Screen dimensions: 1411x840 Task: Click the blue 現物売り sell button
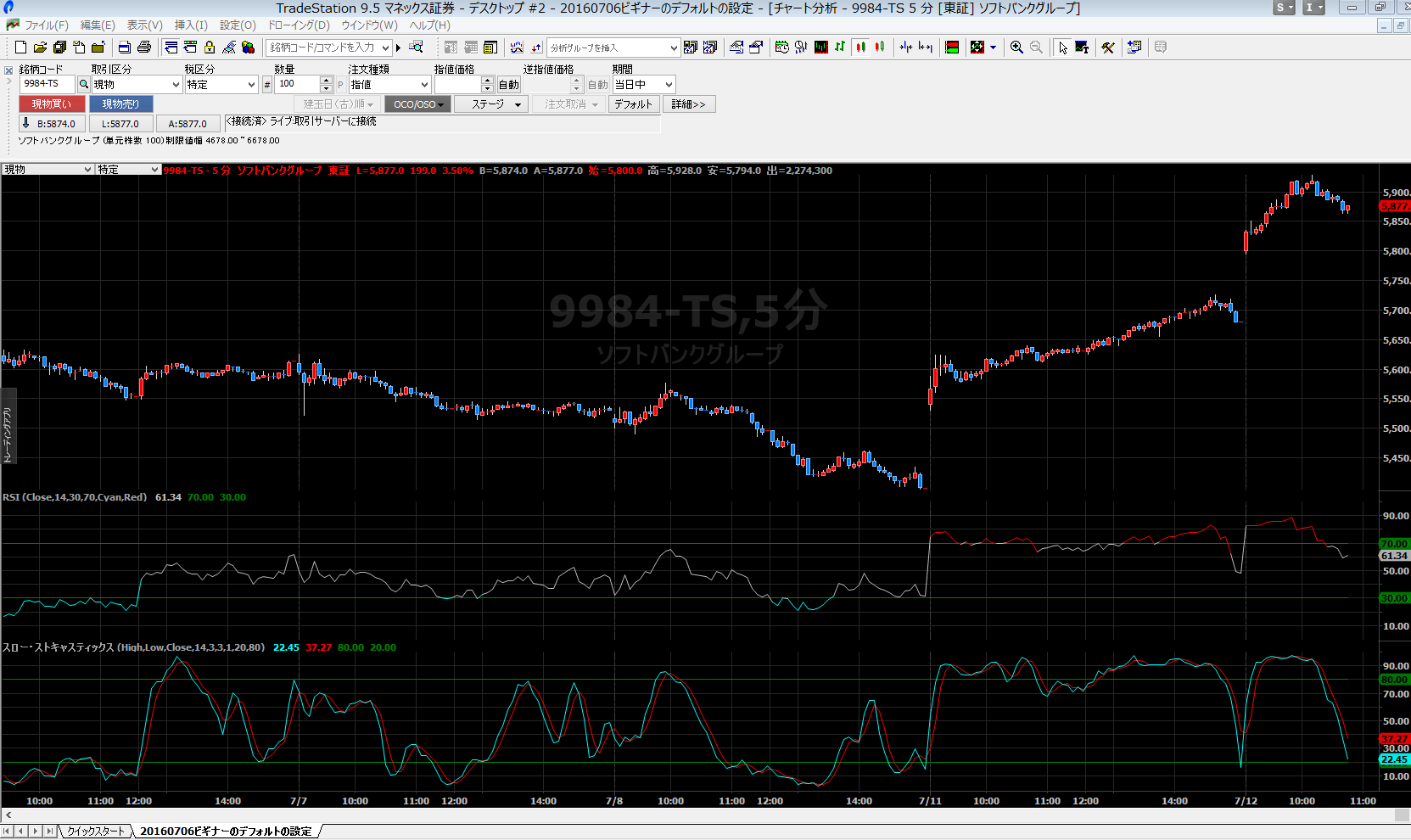click(x=120, y=104)
